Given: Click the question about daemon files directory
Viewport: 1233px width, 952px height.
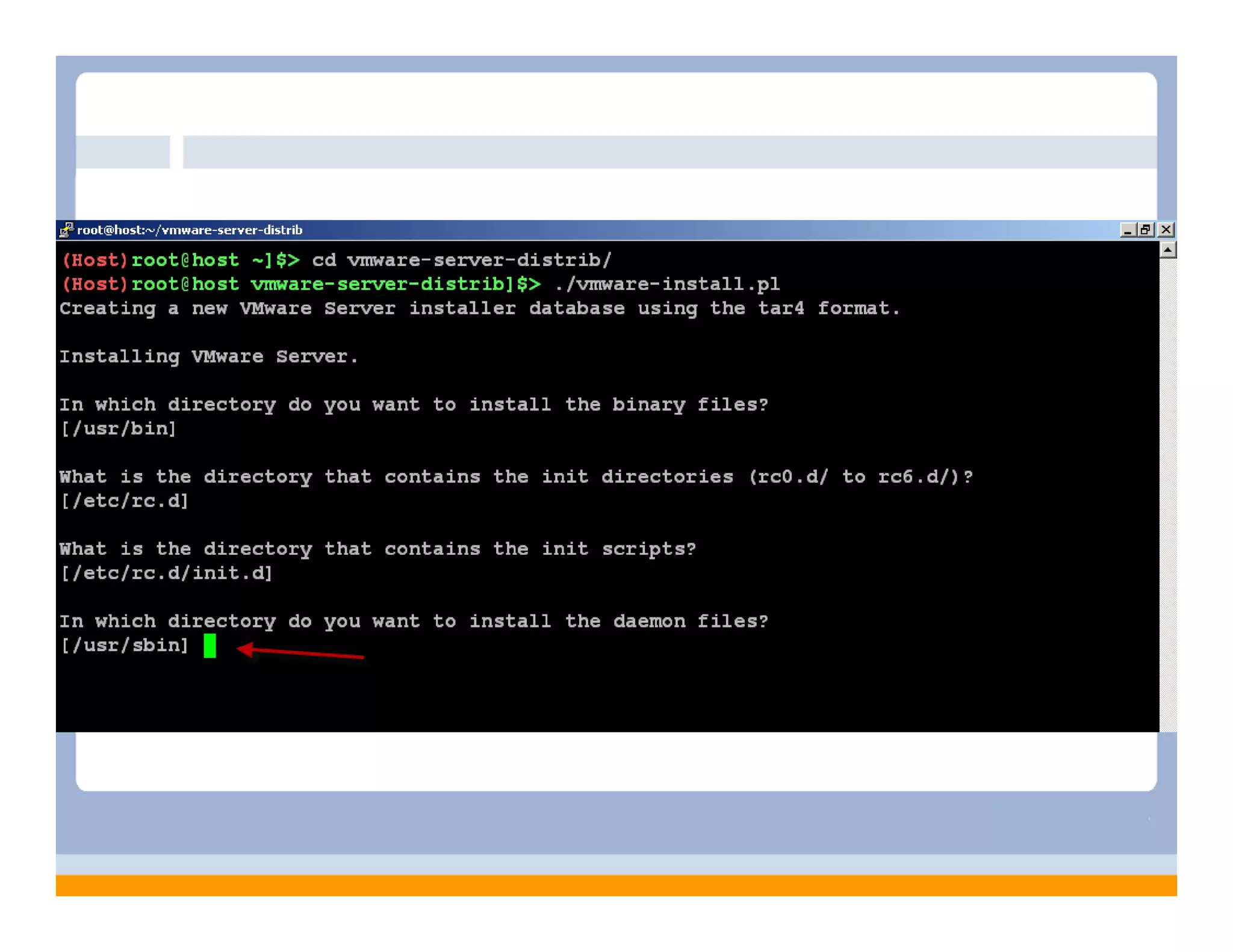Looking at the screenshot, I should tap(414, 621).
